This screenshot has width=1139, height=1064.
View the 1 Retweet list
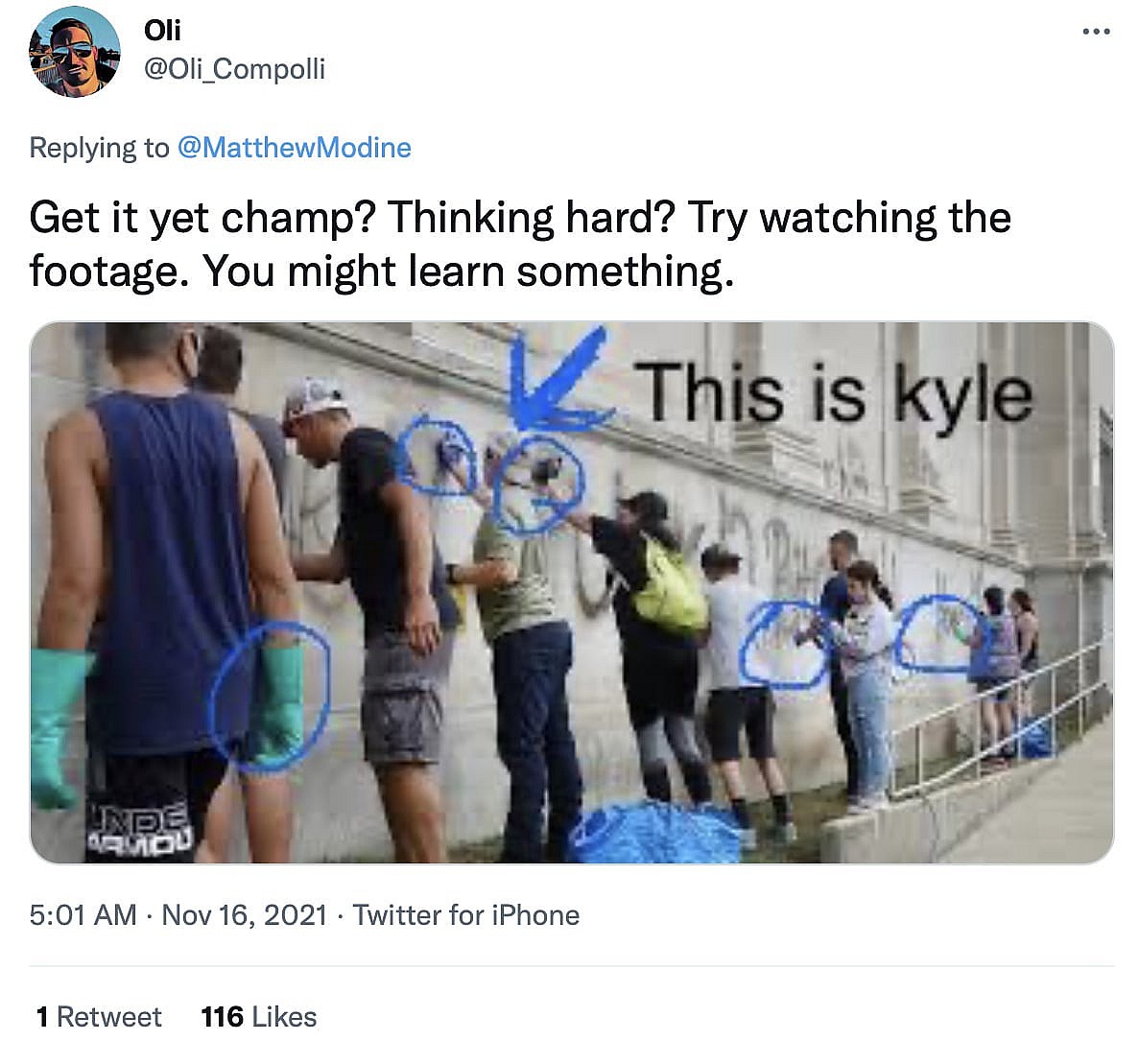tap(99, 1017)
